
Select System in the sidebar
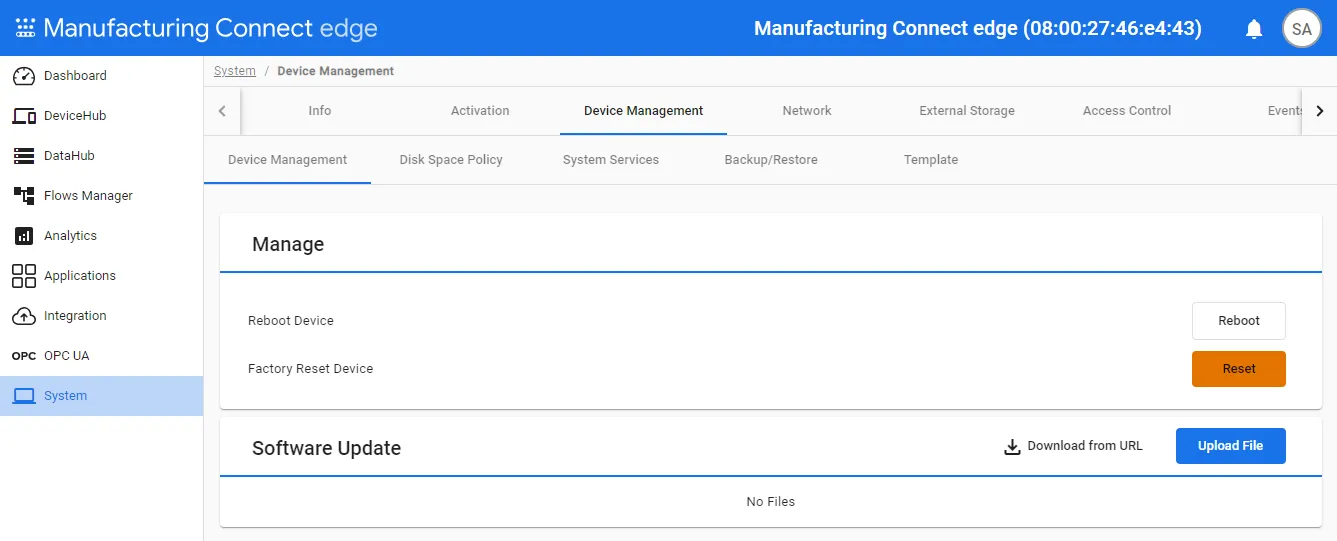click(x=101, y=396)
